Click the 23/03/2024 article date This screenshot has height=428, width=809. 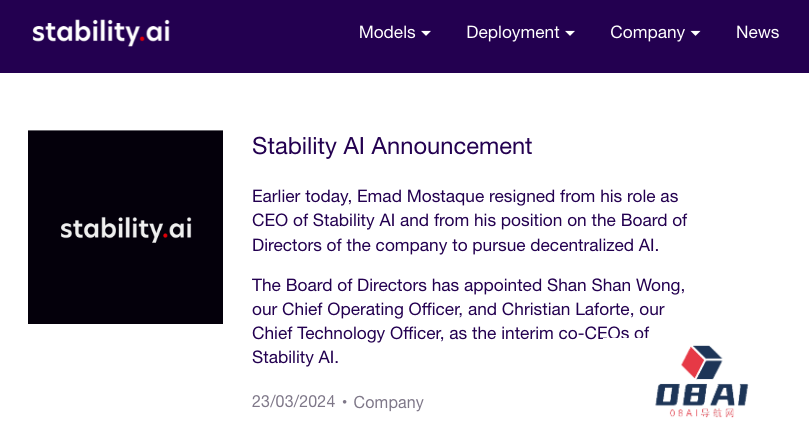(293, 402)
